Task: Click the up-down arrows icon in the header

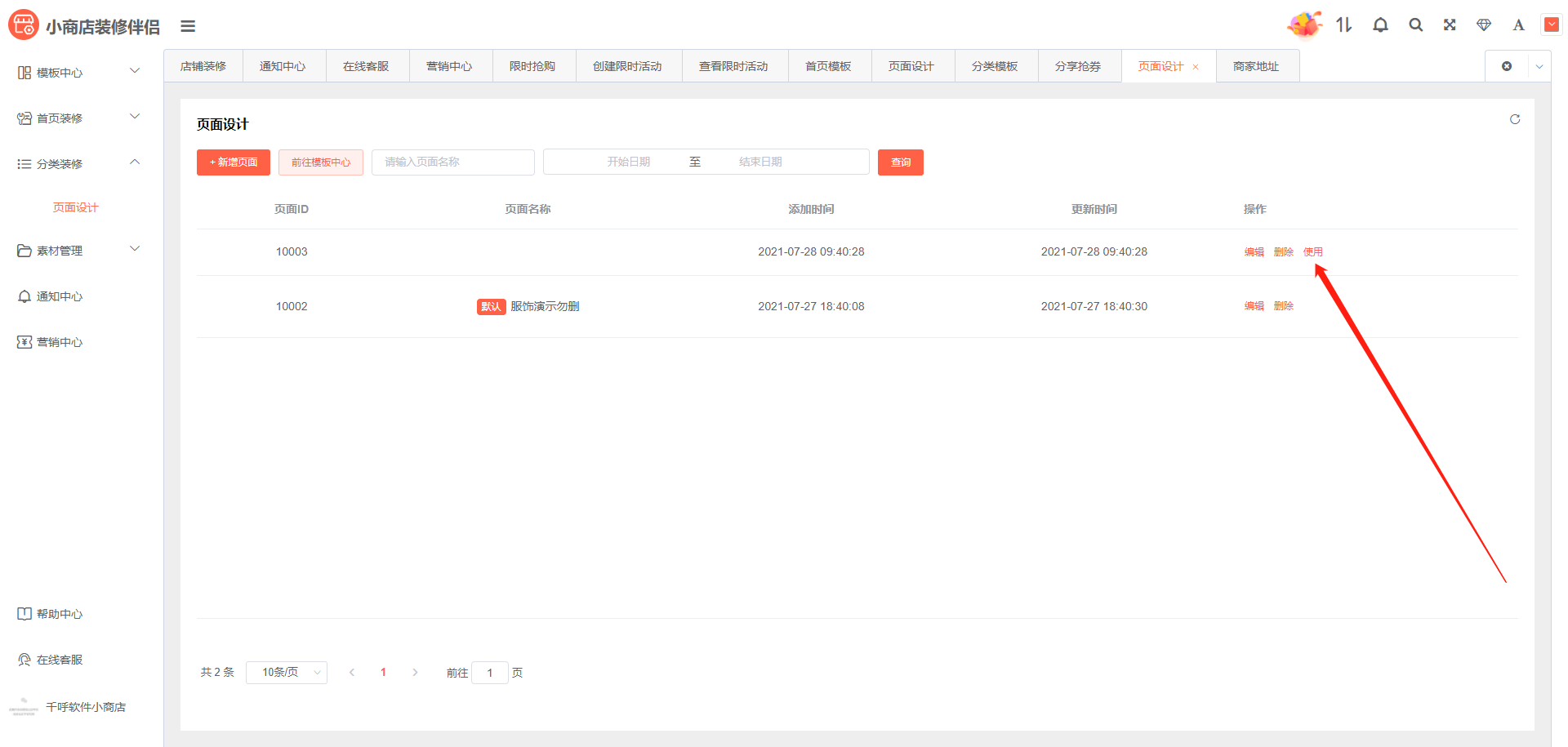Action: [x=1344, y=25]
